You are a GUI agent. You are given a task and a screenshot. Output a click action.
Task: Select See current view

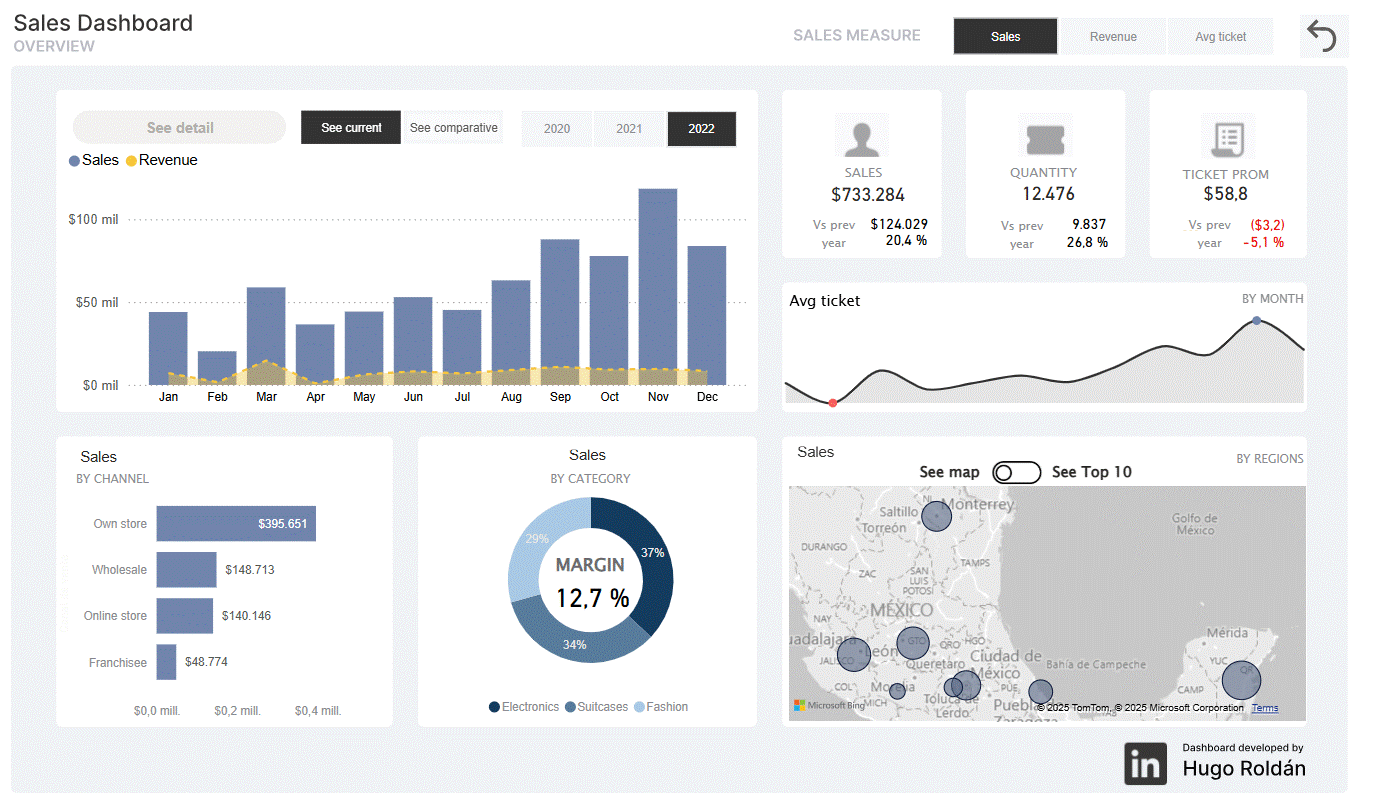click(351, 128)
